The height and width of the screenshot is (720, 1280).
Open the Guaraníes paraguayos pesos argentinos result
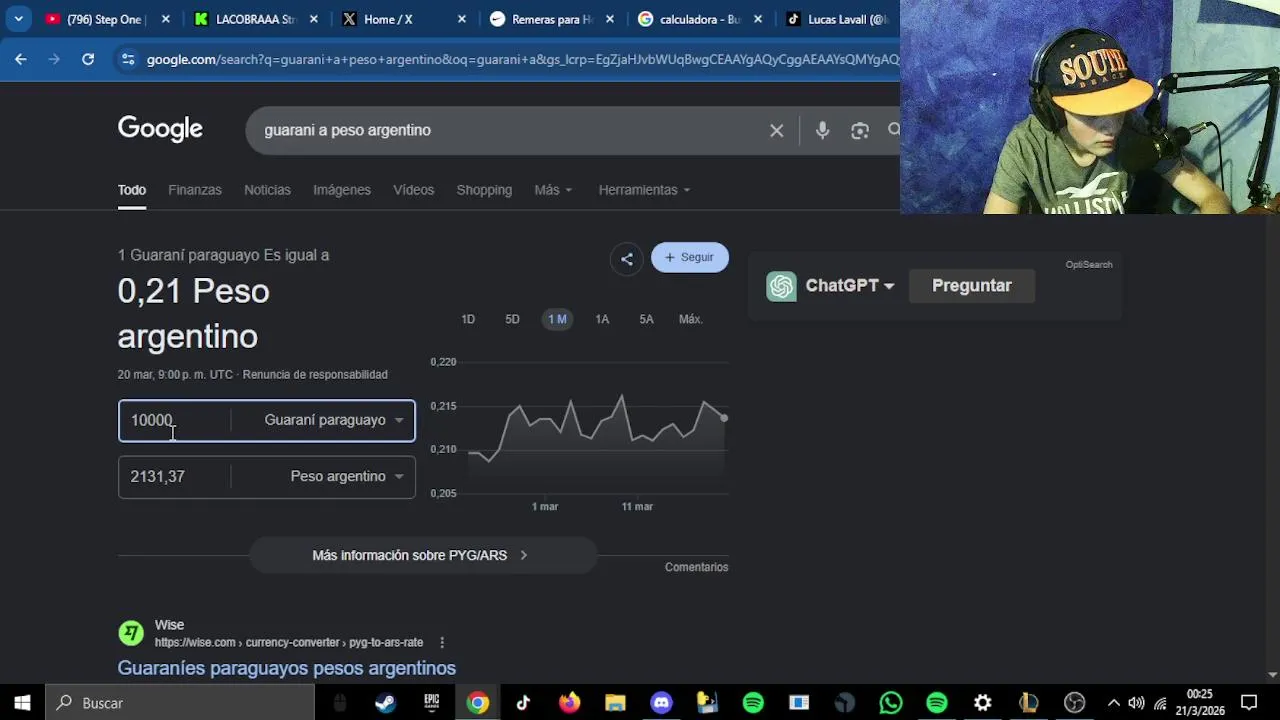(287, 668)
